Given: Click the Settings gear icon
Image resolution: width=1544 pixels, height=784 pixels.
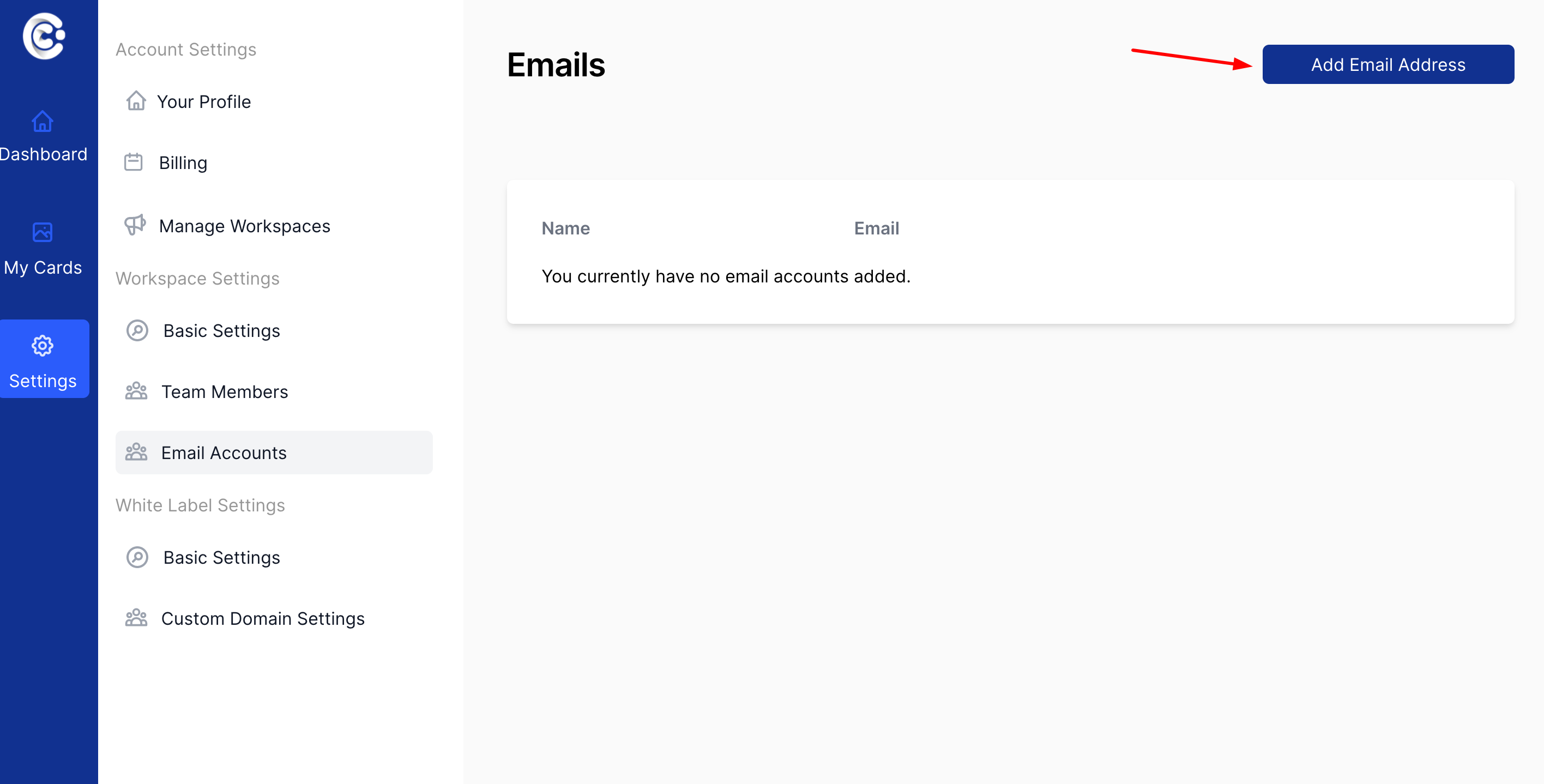Looking at the screenshot, I should click(43, 345).
